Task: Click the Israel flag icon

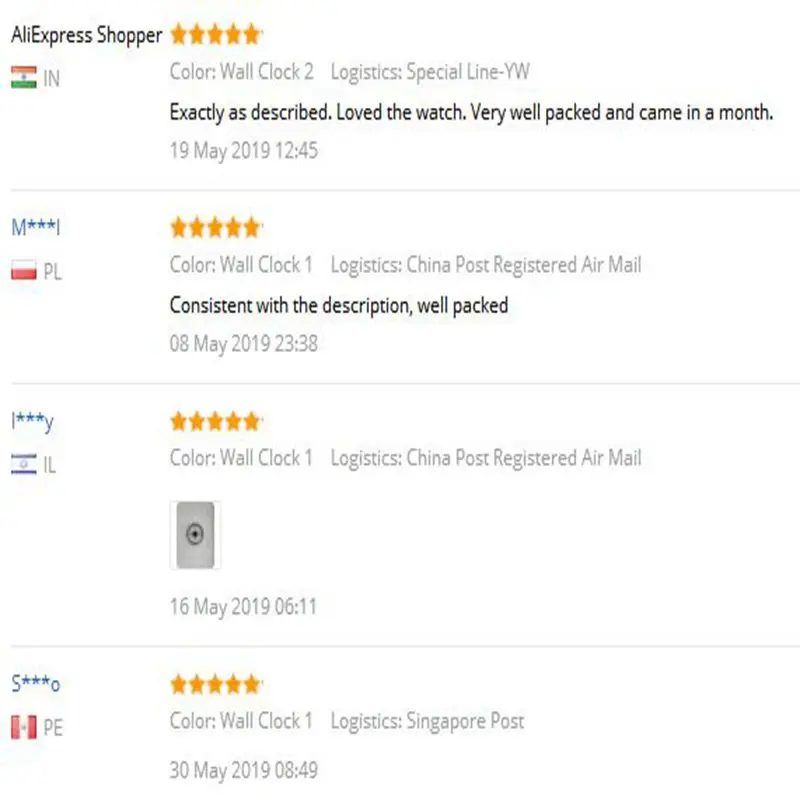Action: click(x=23, y=464)
